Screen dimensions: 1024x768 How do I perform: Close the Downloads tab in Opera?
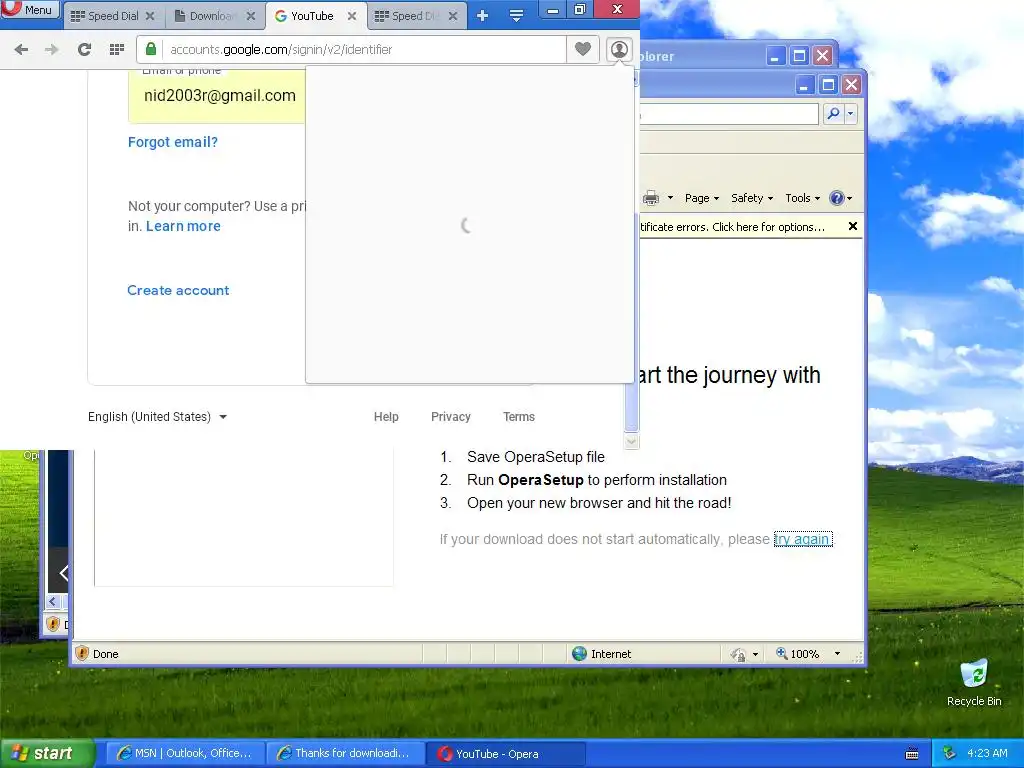tap(251, 16)
